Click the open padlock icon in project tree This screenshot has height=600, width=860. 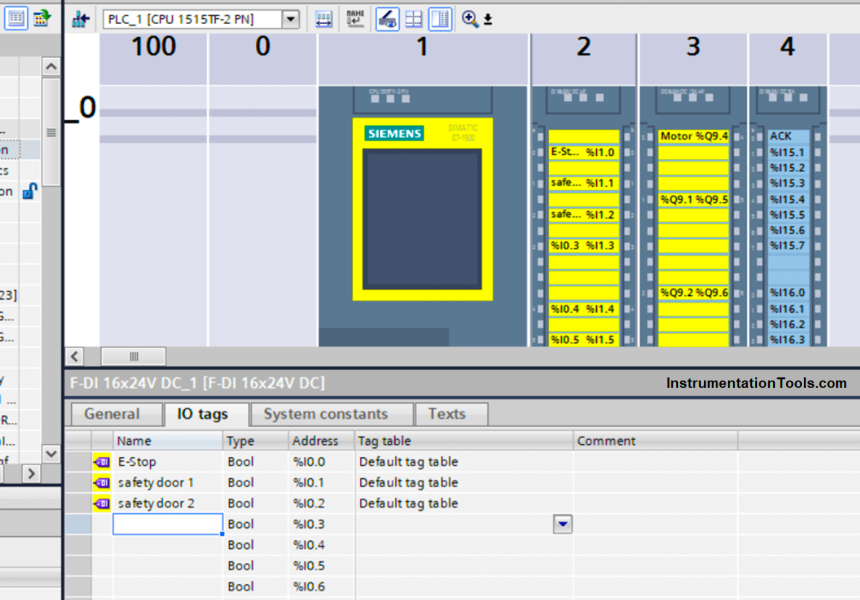click(30, 191)
